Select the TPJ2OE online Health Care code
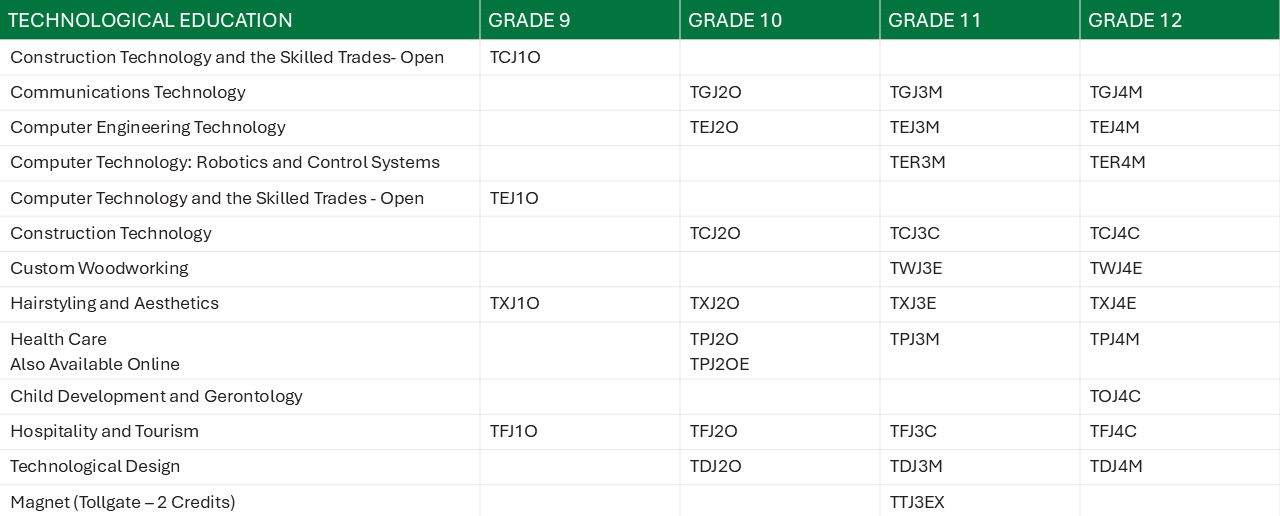Viewport: 1280px width, 516px height. tap(719, 364)
